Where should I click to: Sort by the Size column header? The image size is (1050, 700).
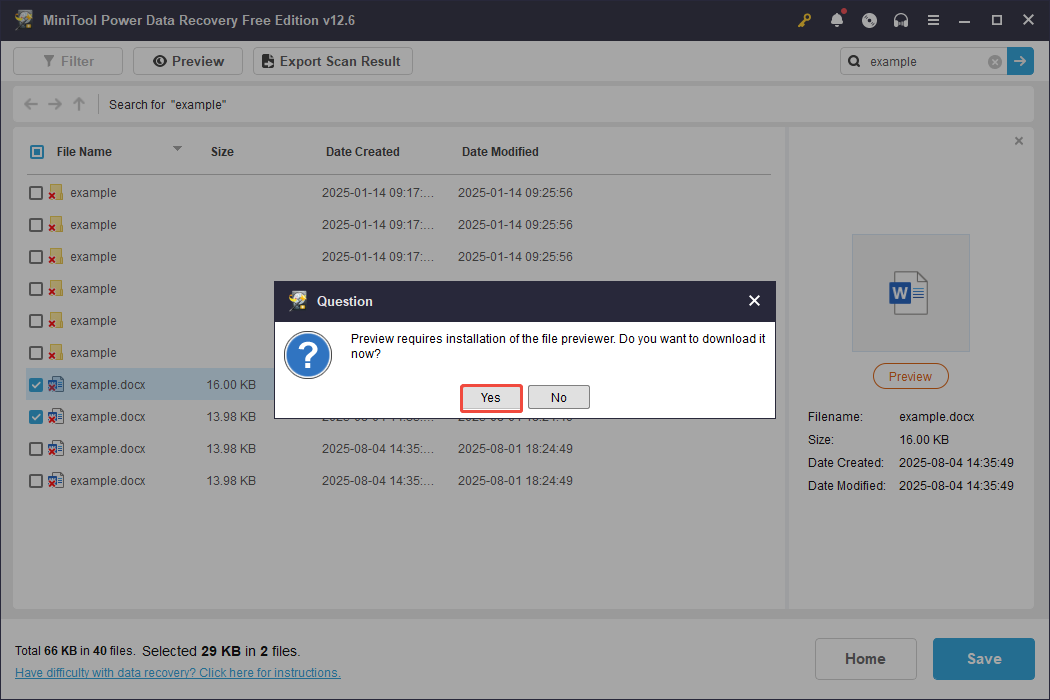[222, 152]
